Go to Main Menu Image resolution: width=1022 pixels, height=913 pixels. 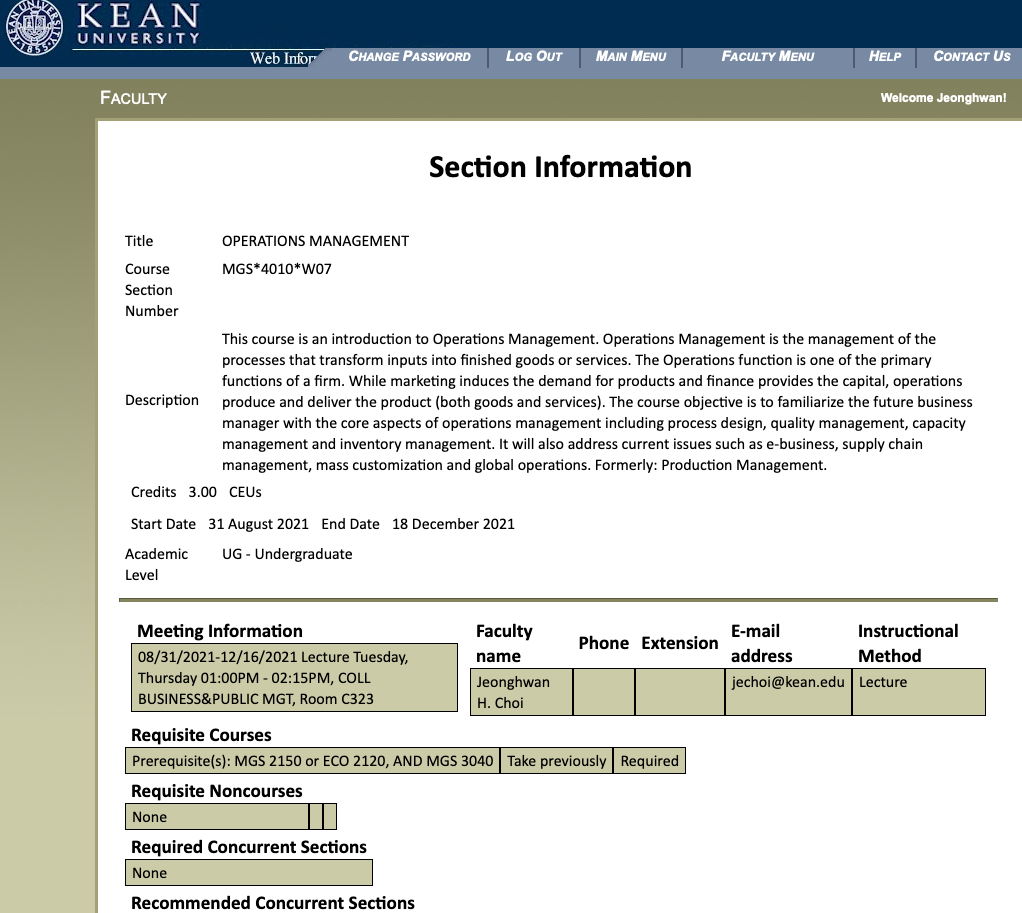pos(631,57)
